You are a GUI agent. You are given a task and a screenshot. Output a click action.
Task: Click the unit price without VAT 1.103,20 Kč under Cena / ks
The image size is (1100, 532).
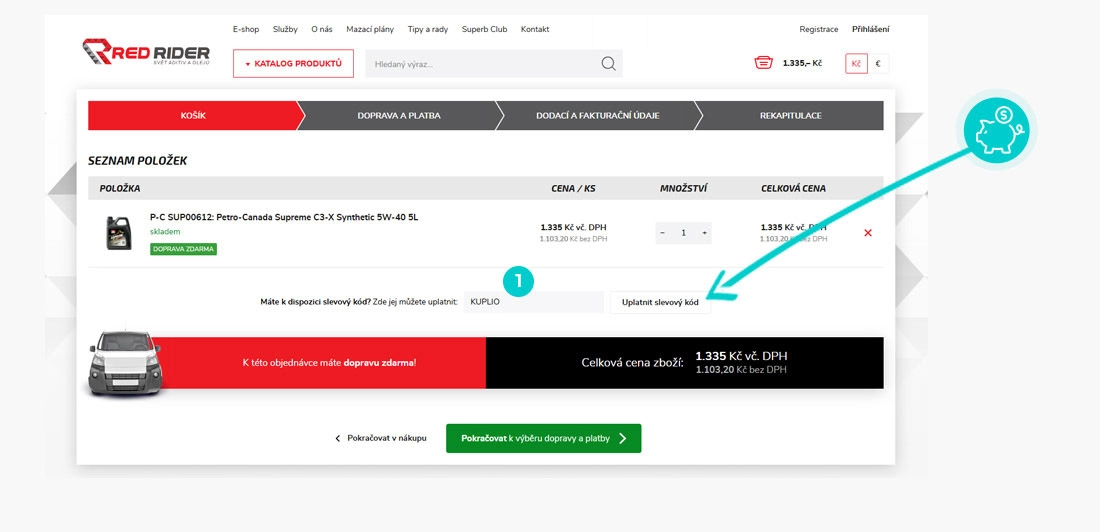(573, 239)
